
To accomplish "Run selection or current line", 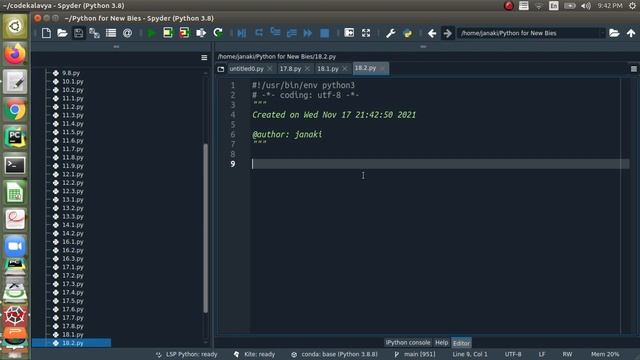I will tap(201, 33).
